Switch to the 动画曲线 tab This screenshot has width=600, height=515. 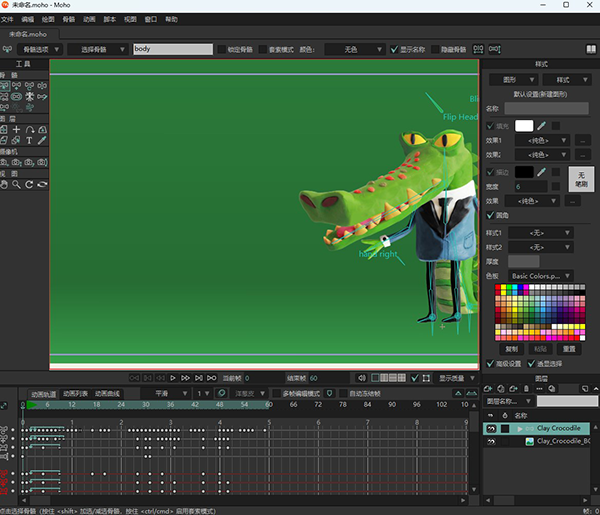pos(107,393)
